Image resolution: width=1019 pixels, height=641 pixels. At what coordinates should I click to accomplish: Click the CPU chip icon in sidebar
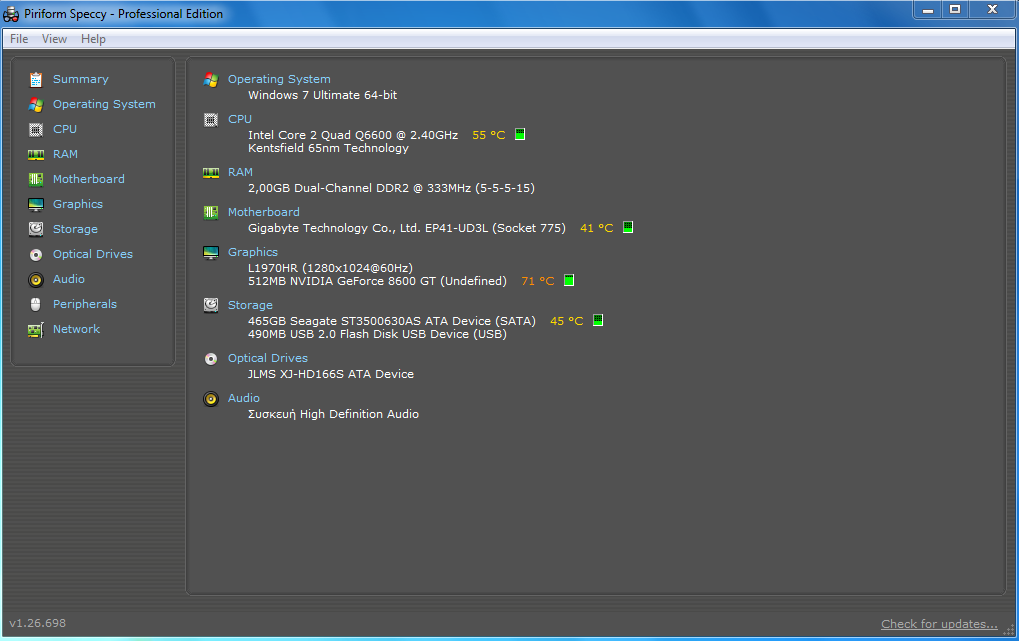click(36, 129)
